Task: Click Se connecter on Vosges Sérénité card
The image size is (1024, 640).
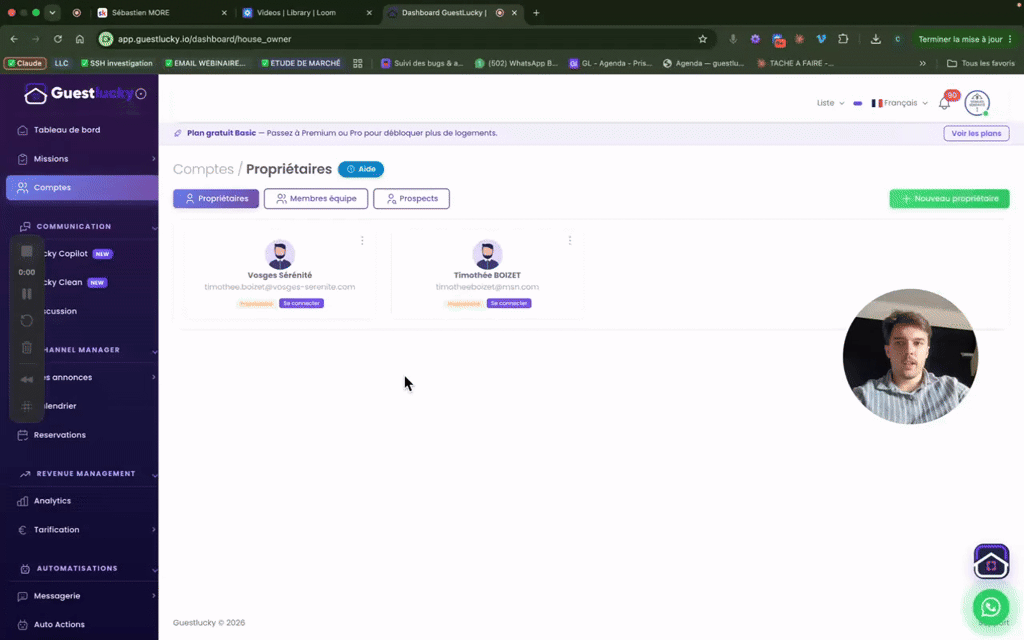Action: pos(301,303)
